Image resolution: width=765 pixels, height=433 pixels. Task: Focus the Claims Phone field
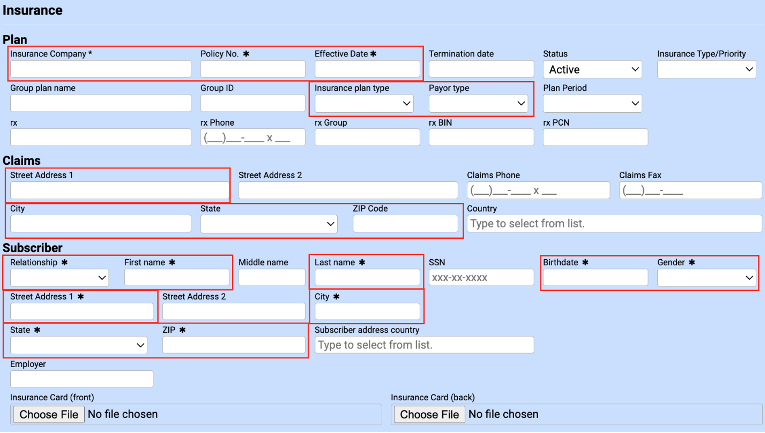[x=538, y=190]
